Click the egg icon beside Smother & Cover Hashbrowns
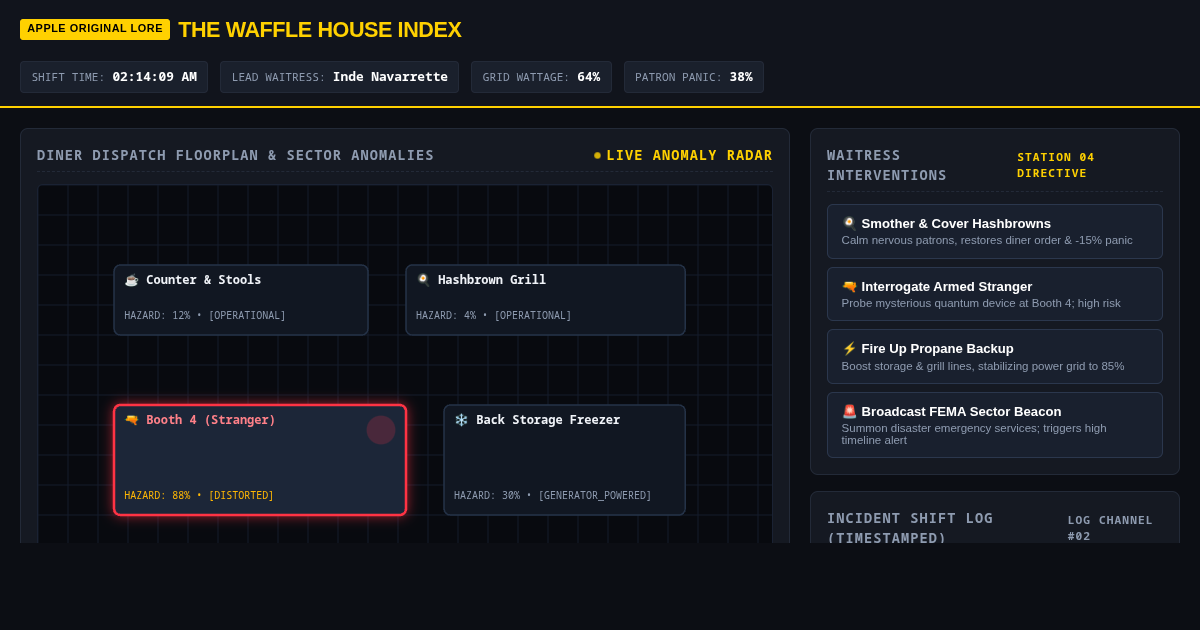Screen dimensions: 1200x630 point(849,223)
